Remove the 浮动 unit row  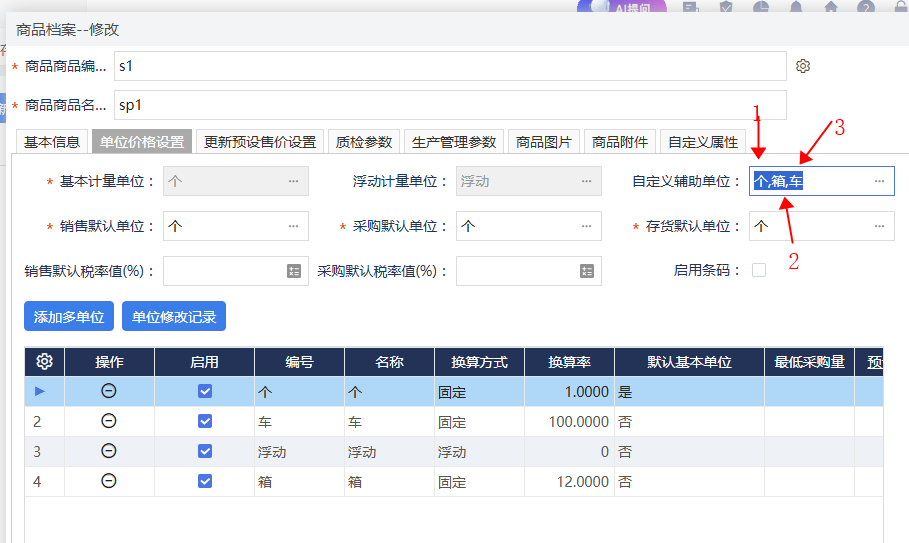point(108,451)
